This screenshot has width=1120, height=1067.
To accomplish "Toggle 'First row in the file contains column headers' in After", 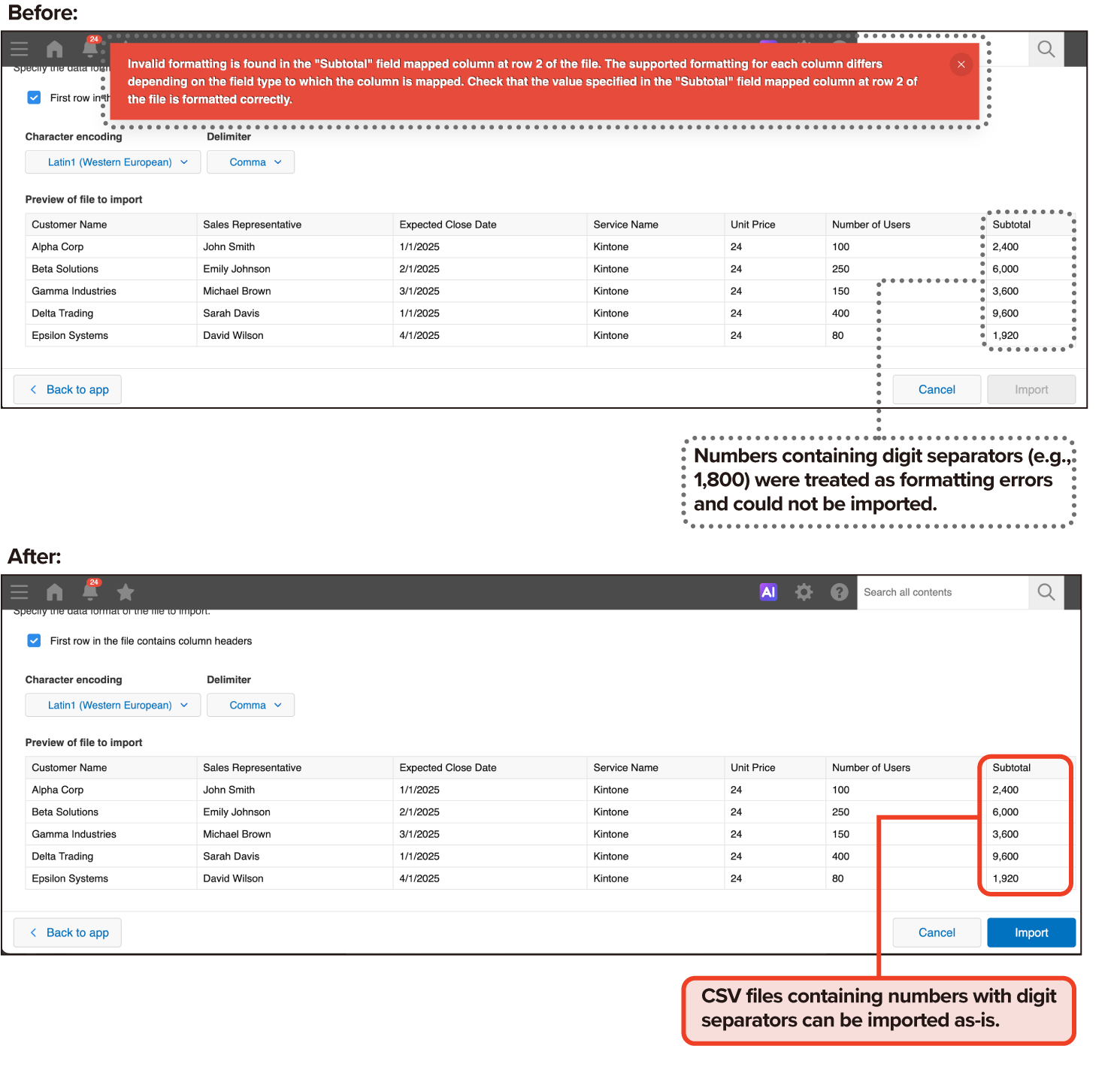I will (34, 641).
